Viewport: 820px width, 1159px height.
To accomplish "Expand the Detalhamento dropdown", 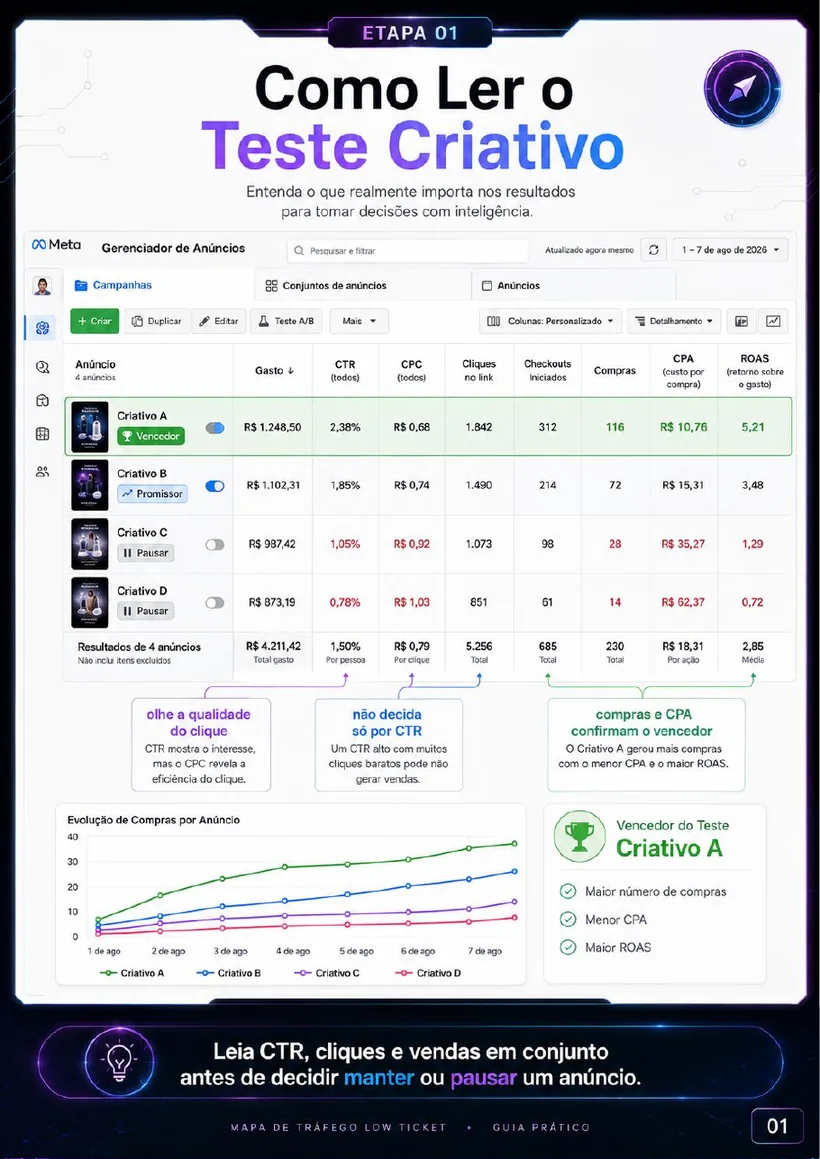I will [x=674, y=322].
